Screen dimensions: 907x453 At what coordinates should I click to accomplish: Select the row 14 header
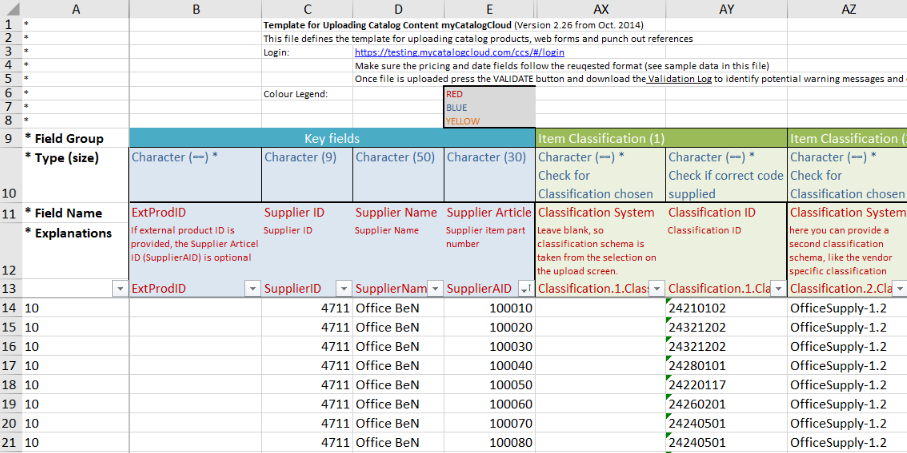click(10, 308)
